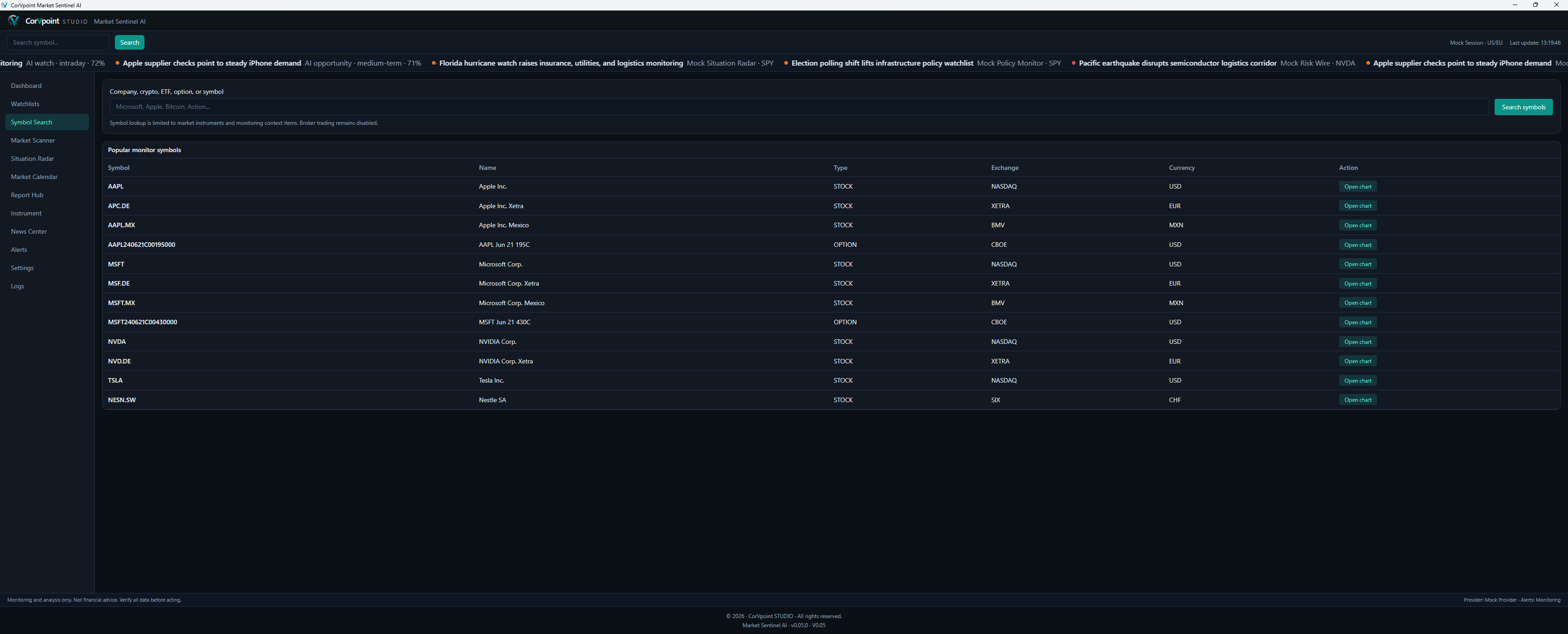
Task: Click the Exchange column header
Action: coord(1004,167)
